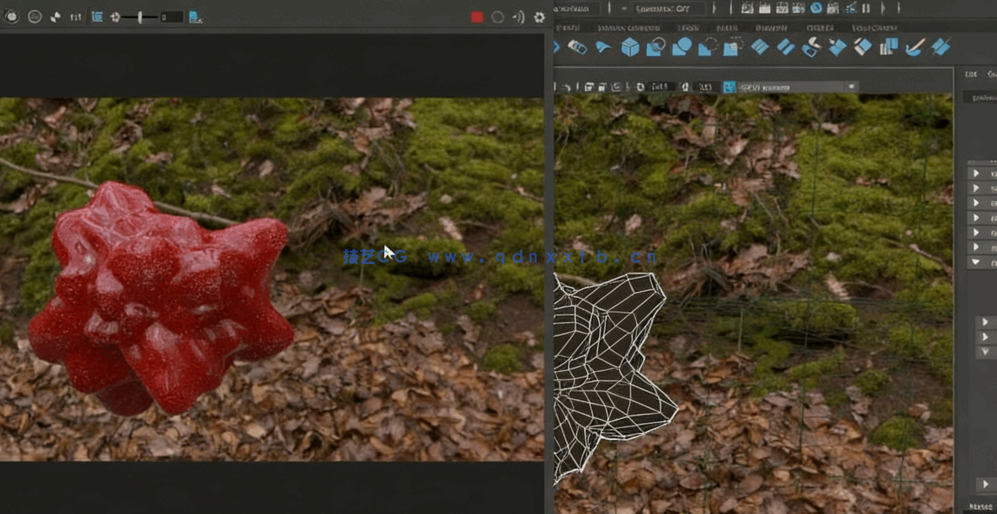Click the red stop render button
997x514 pixels.
pyautogui.click(x=477, y=17)
